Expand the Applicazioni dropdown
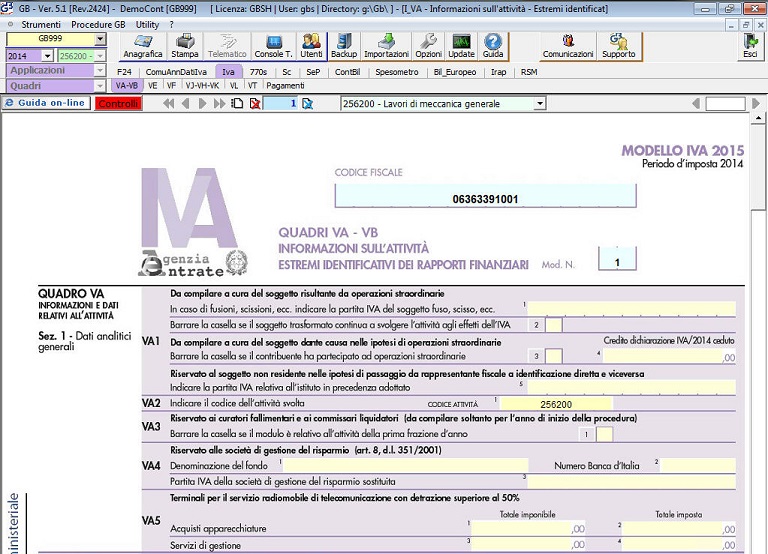Viewport: 768px width, 554px height. (99, 71)
